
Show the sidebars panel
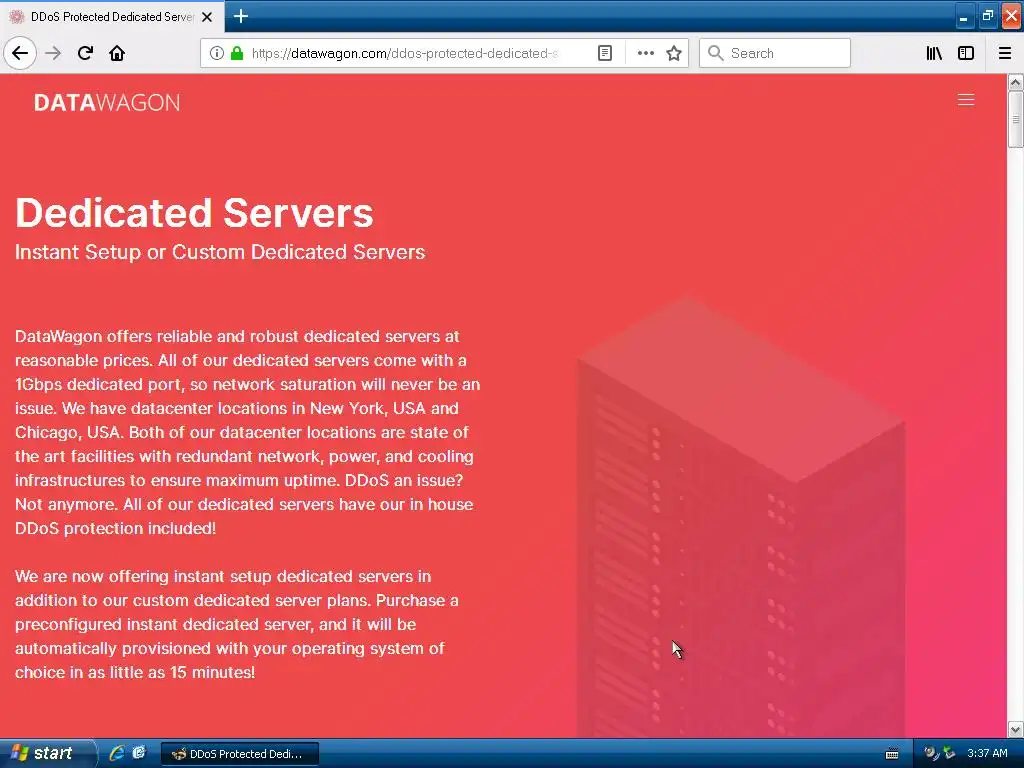[x=966, y=53]
